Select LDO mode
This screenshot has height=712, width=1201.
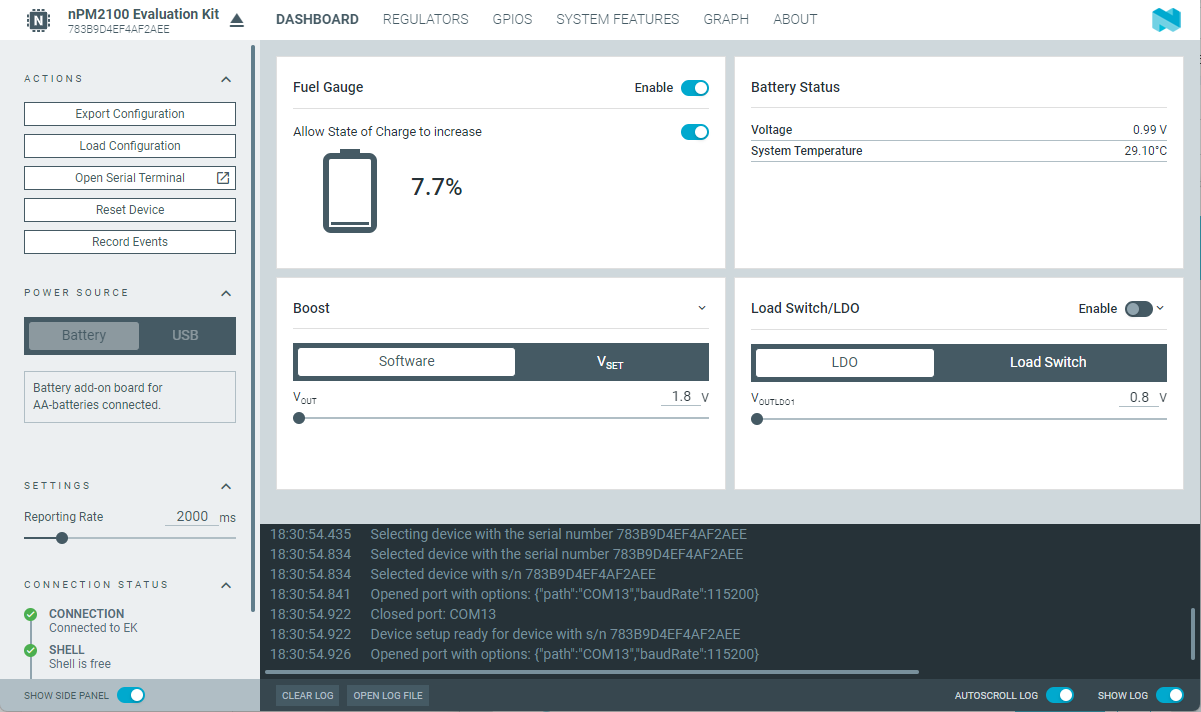[845, 362]
